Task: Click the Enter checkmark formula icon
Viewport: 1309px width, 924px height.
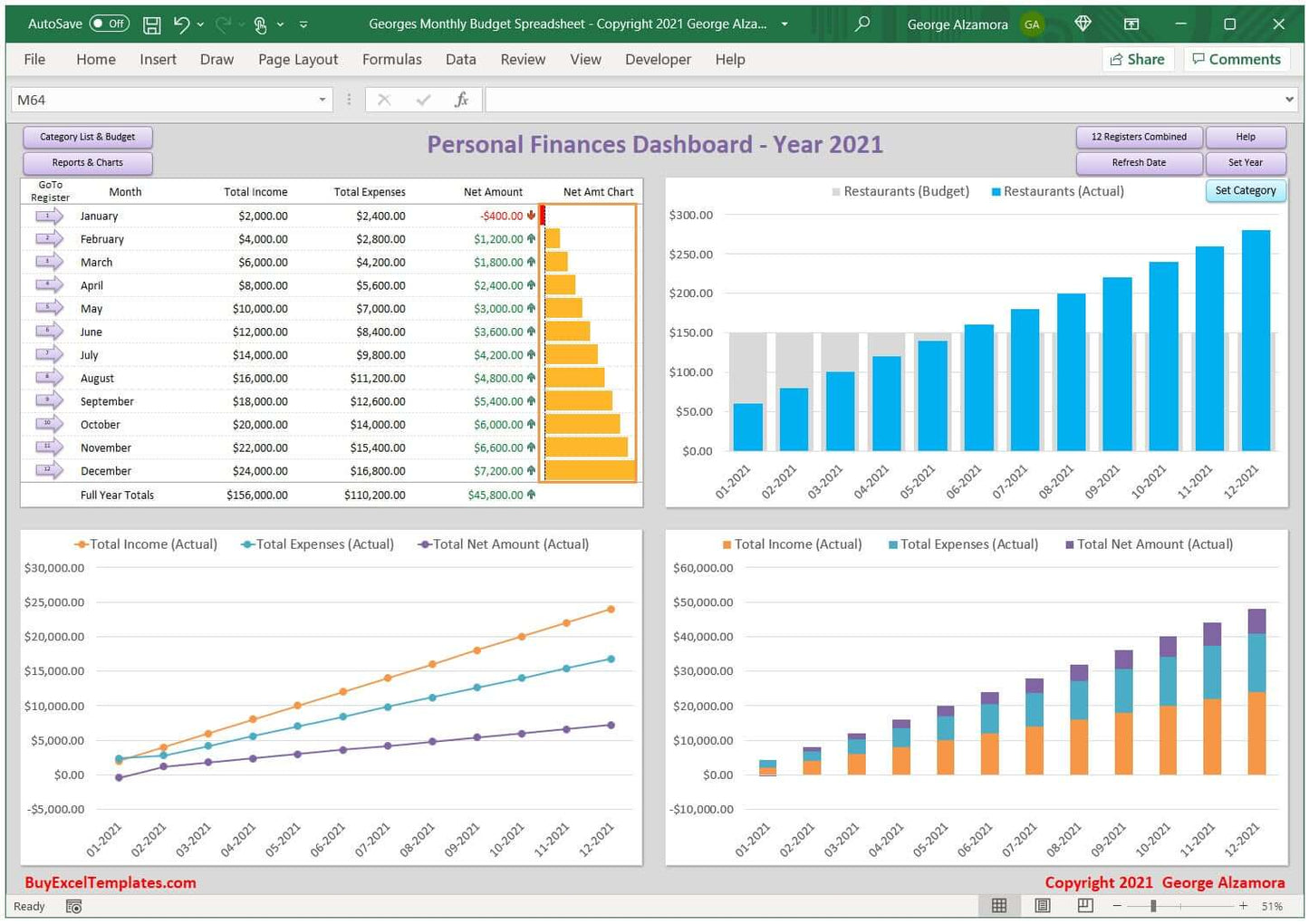Action: pyautogui.click(x=423, y=100)
